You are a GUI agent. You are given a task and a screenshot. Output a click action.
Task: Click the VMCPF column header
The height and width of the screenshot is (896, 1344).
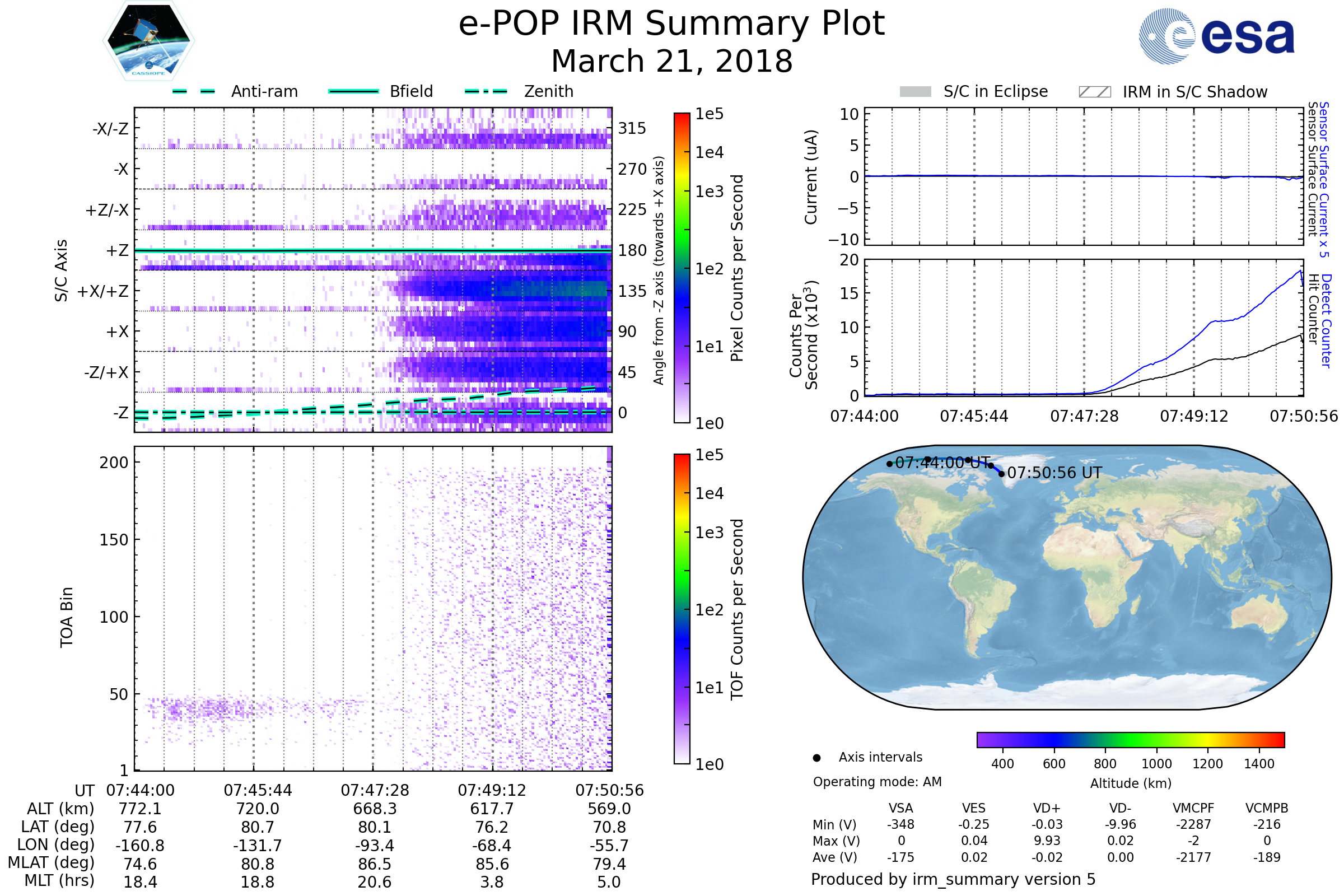(x=1193, y=808)
